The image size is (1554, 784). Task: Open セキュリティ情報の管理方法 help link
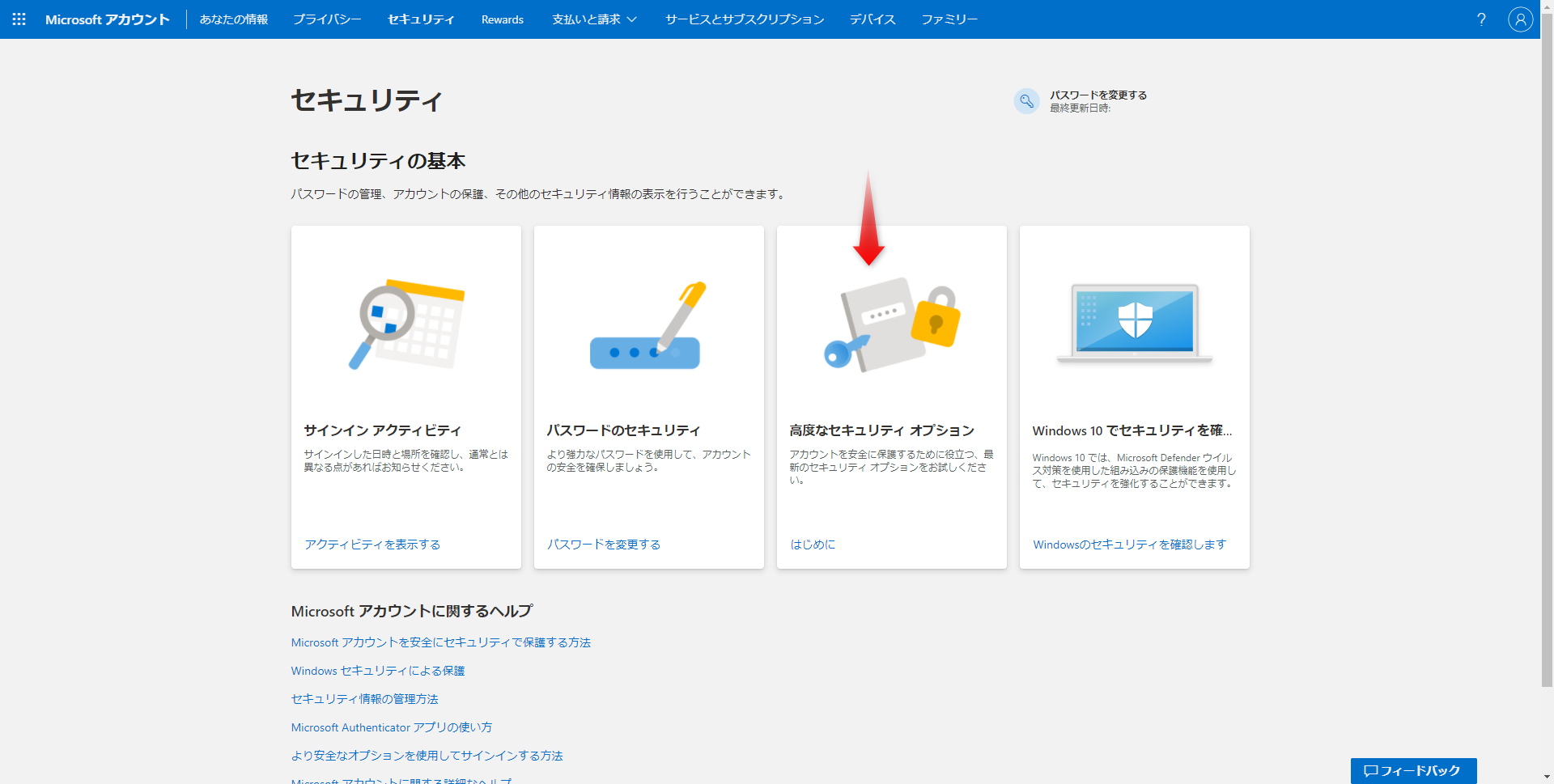tap(364, 699)
